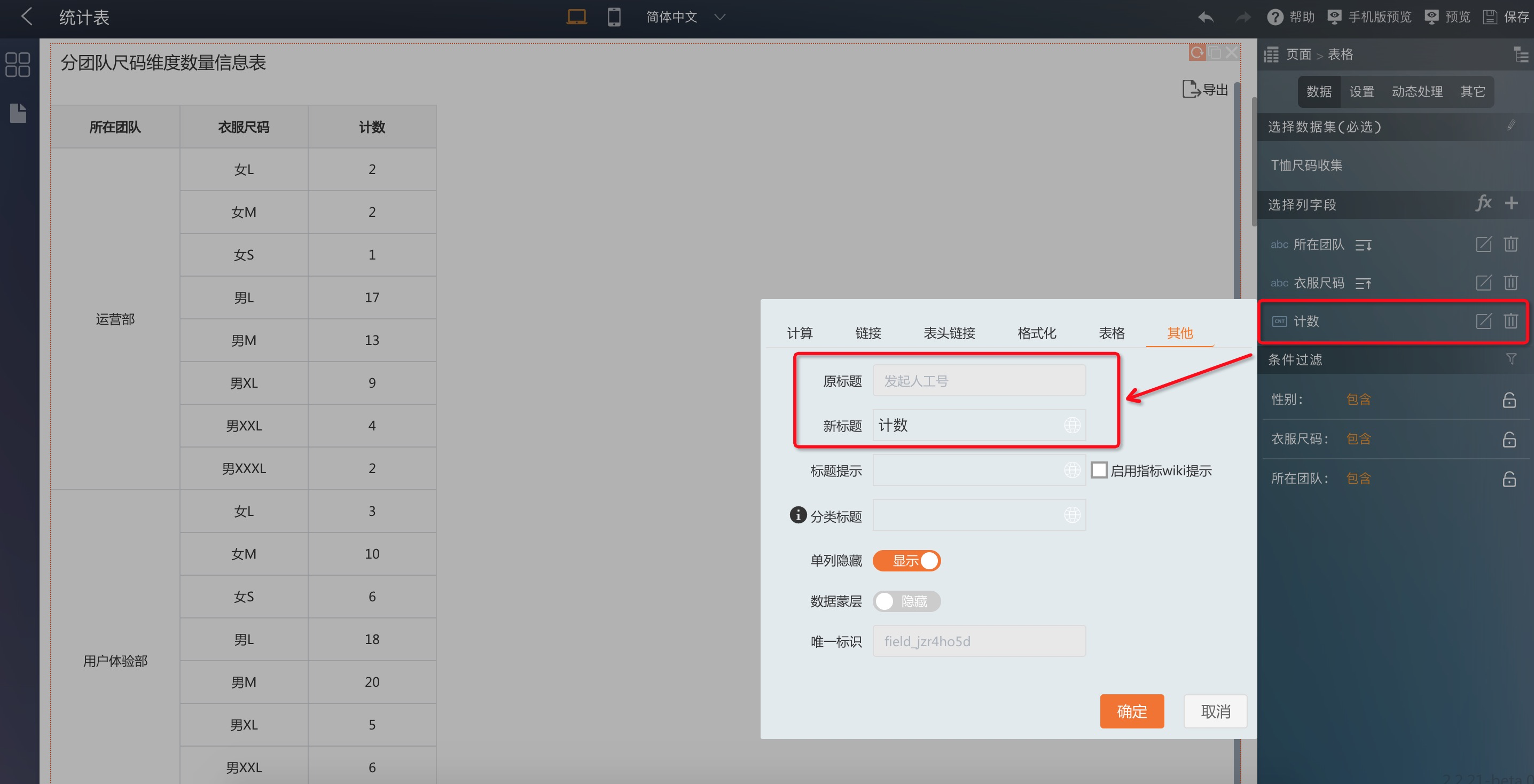Image resolution: width=1534 pixels, height=784 pixels.
Task: Switch to the 格式化 tab
Action: [1036, 333]
